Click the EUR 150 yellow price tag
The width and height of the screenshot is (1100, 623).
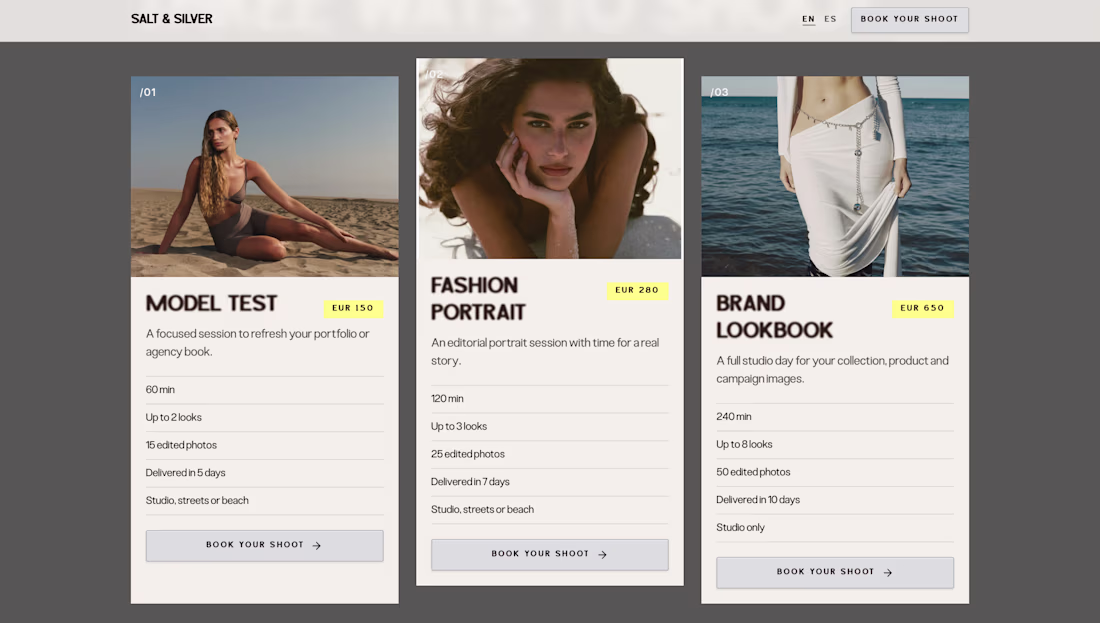pyautogui.click(x=353, y=309)
